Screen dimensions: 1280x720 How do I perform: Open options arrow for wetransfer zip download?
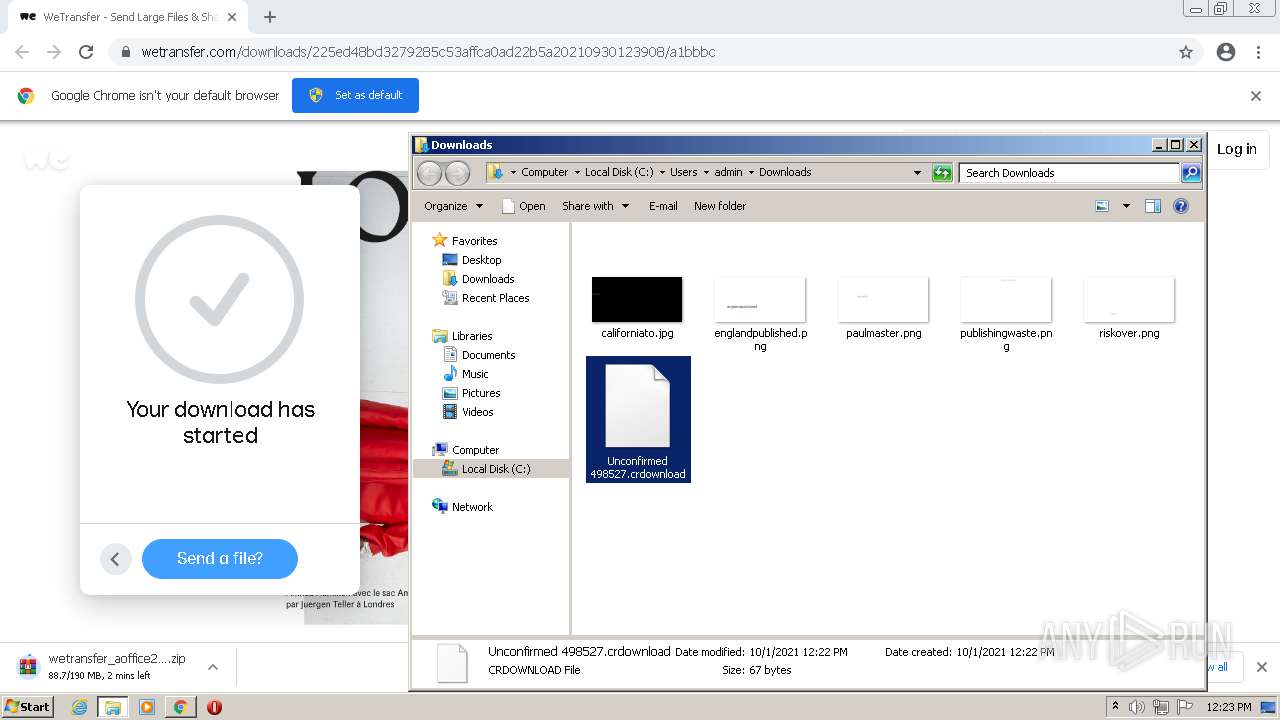tap(213, 667)
